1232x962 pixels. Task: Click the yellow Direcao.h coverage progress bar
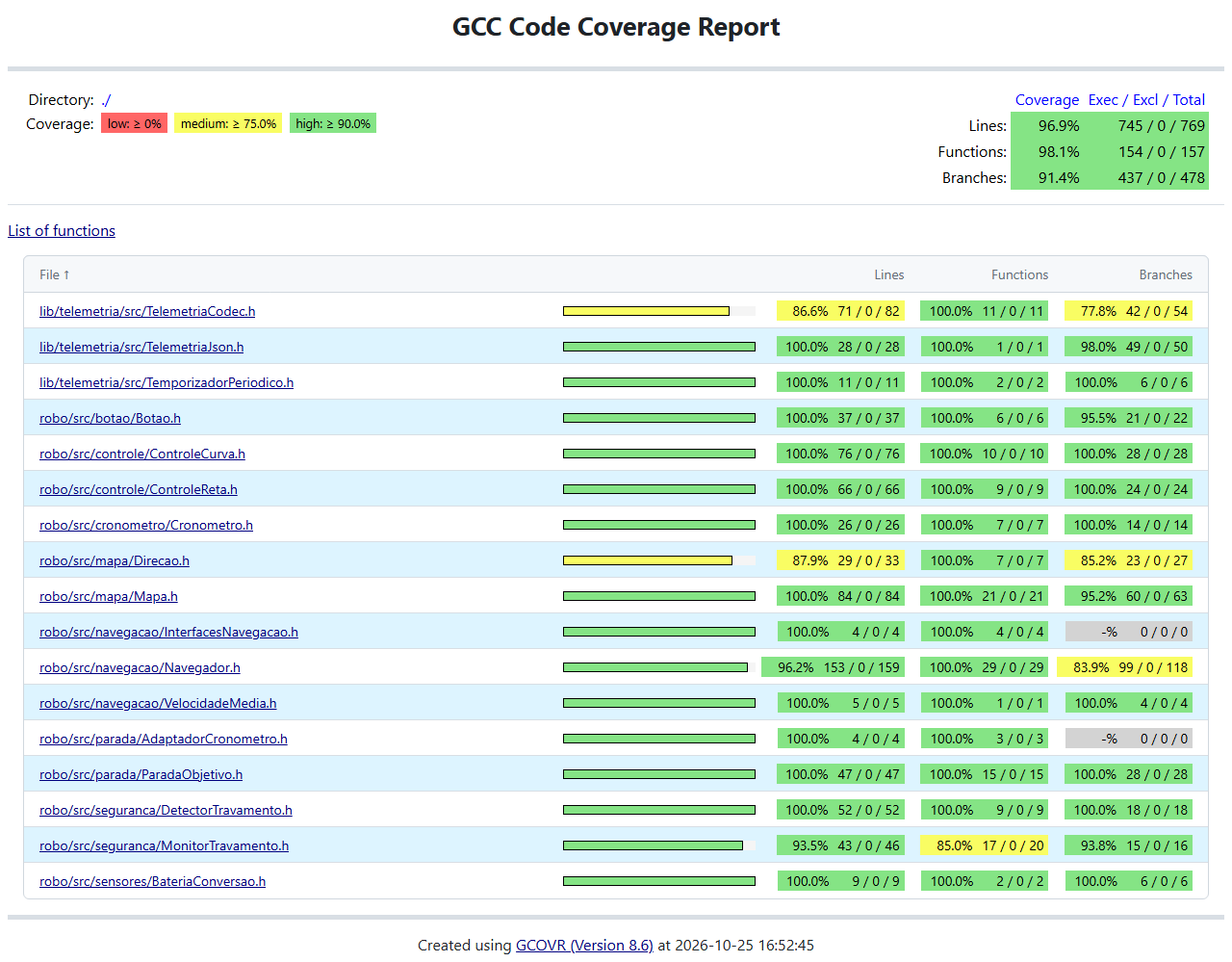pyautogui.click(x=648, y=560)
